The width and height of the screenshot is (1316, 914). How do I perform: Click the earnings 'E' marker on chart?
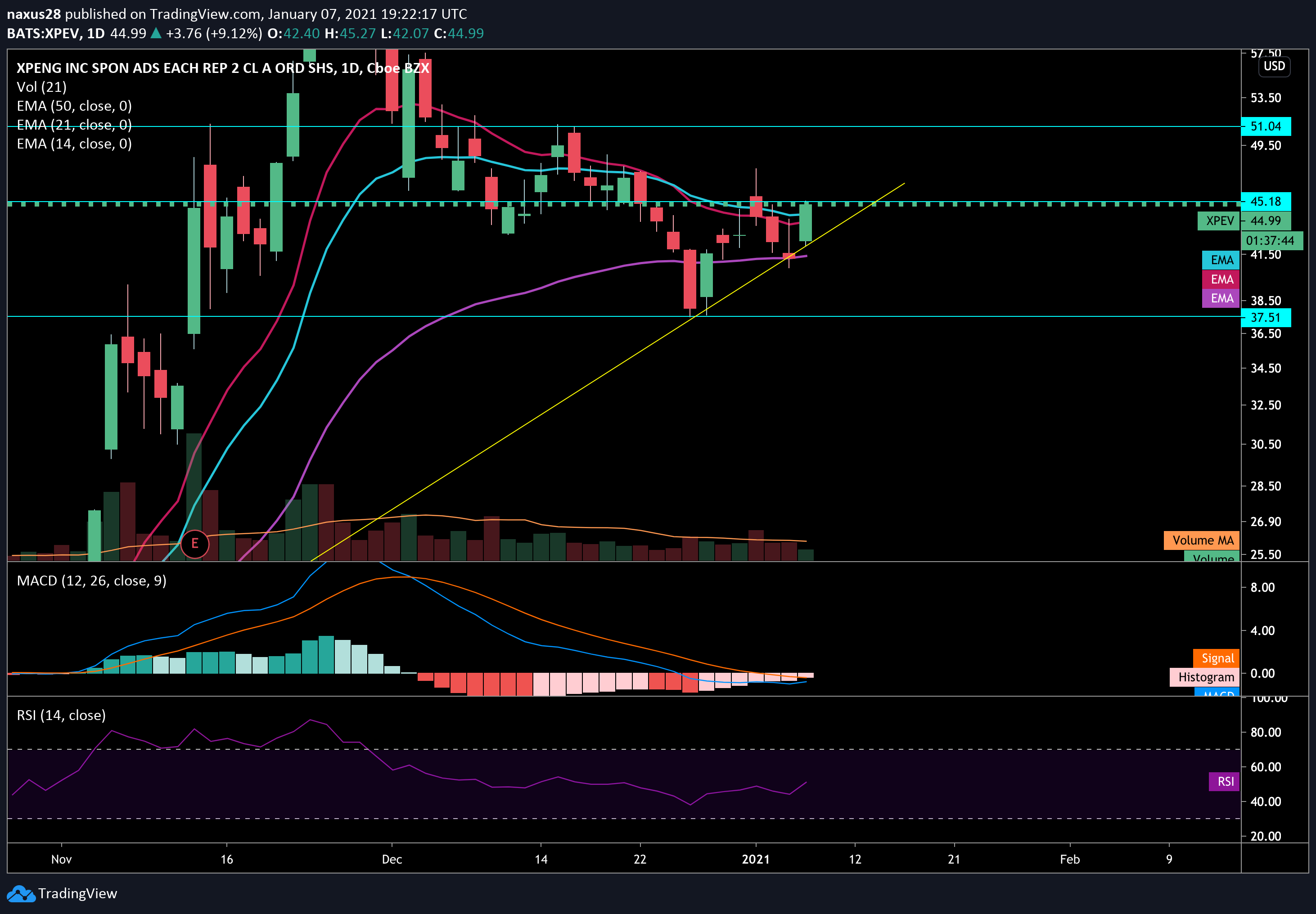(195, 544)
